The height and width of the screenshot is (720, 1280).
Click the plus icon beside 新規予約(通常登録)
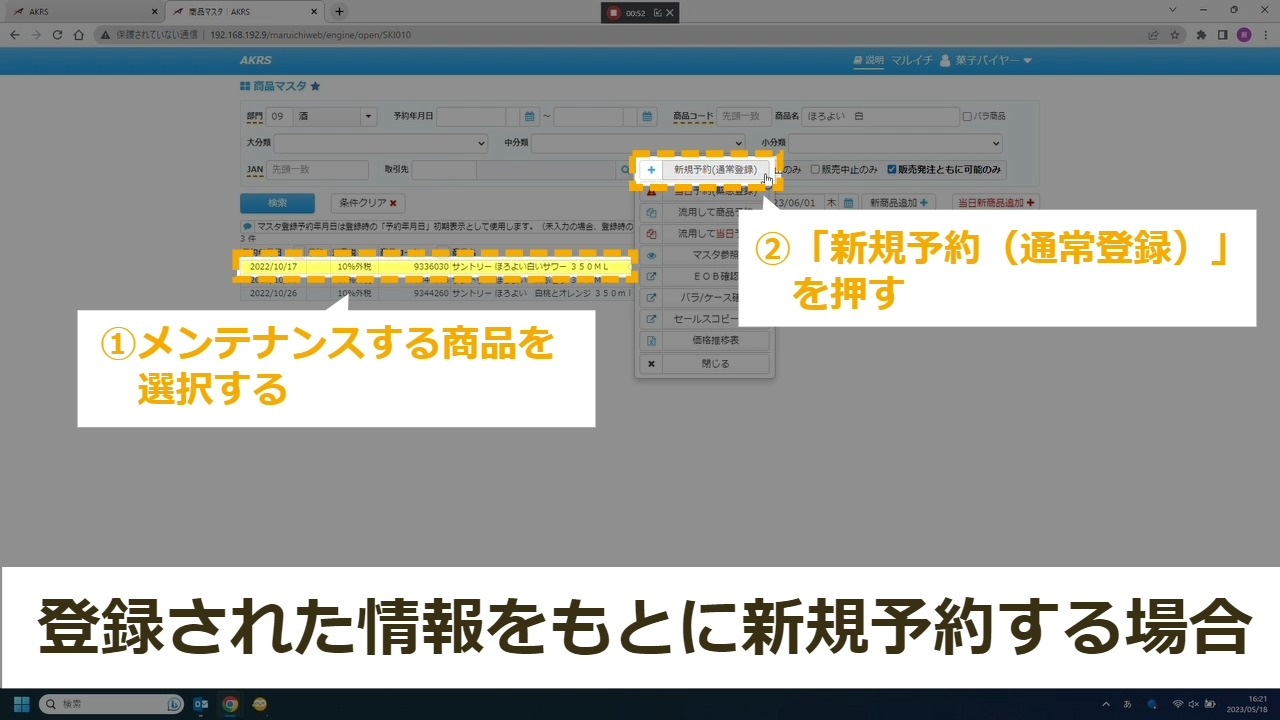point(651,170)
